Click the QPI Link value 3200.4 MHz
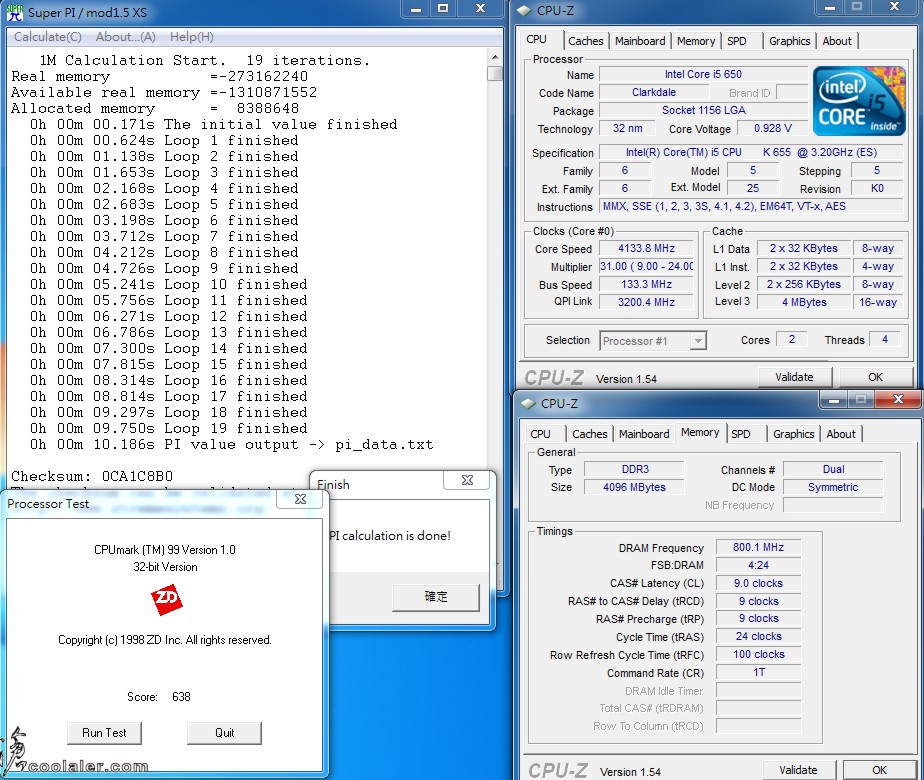This screenshot has width=924, height=780. pyautogui.click(x=646, y=302)
